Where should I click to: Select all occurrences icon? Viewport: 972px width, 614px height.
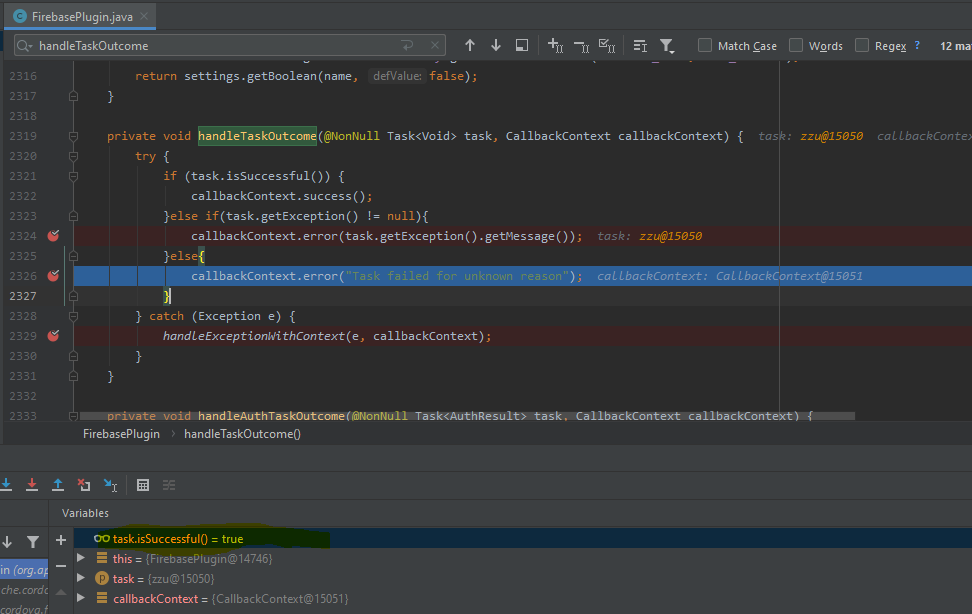pyautogui.click(x=607, y=45)
